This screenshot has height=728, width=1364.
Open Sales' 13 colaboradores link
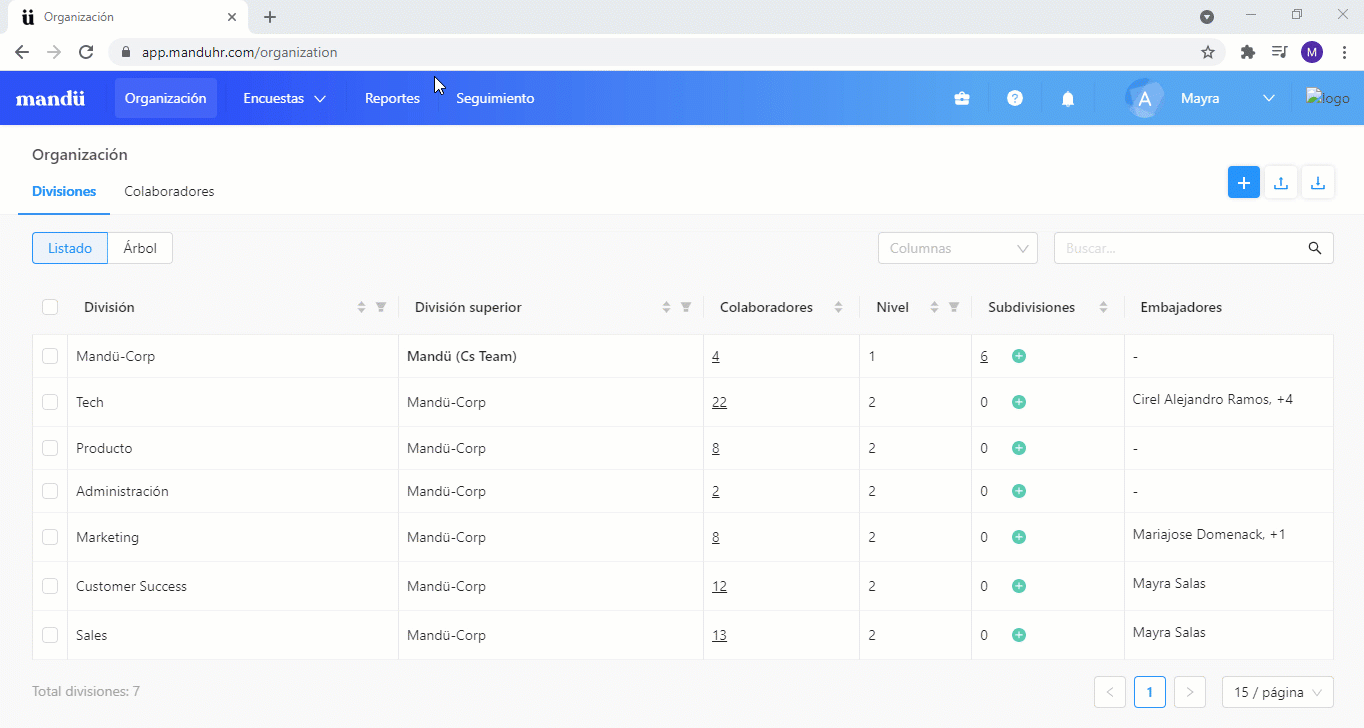(719, 635)
